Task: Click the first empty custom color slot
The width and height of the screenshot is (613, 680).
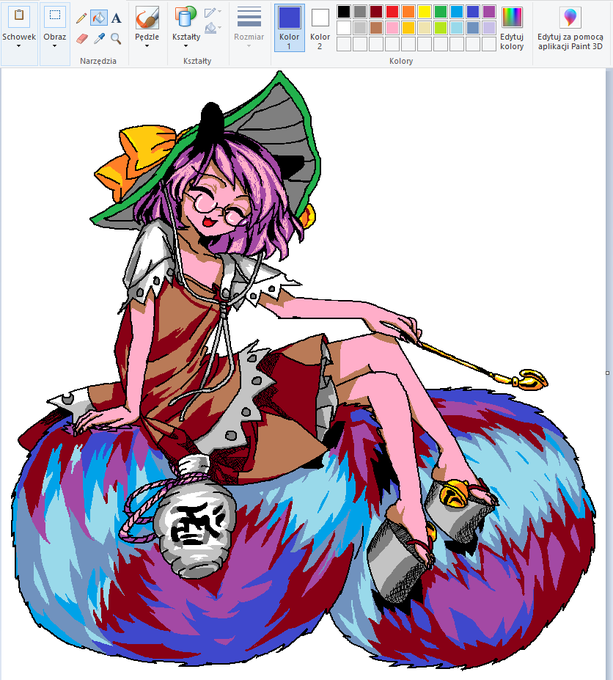Action: (344, 44)
